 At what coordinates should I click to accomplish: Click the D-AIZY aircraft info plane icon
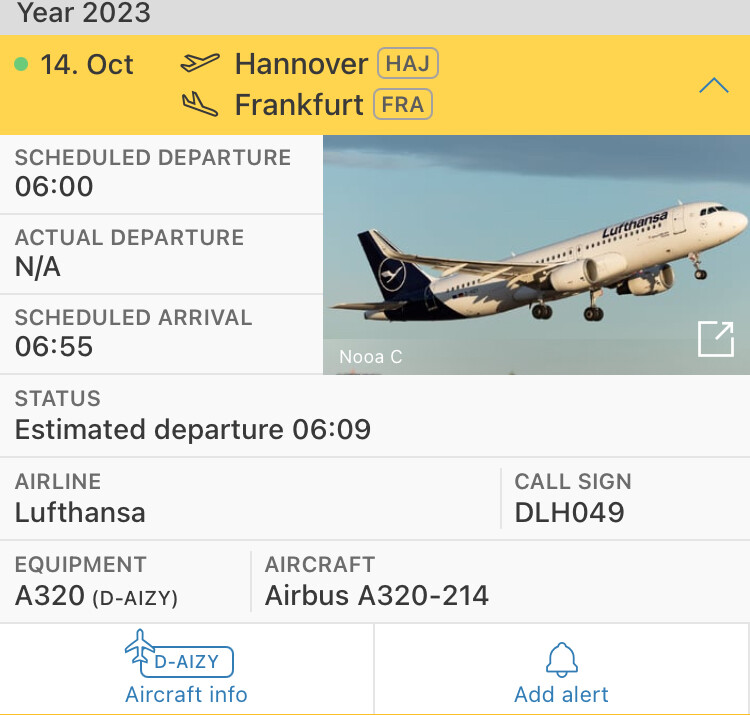pos(141,646)
